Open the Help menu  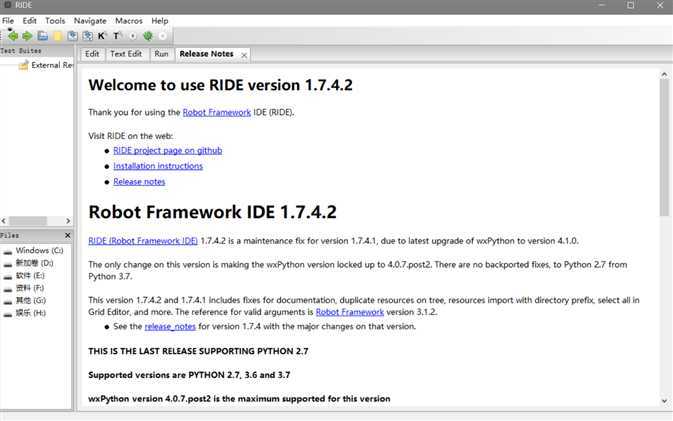160,21
